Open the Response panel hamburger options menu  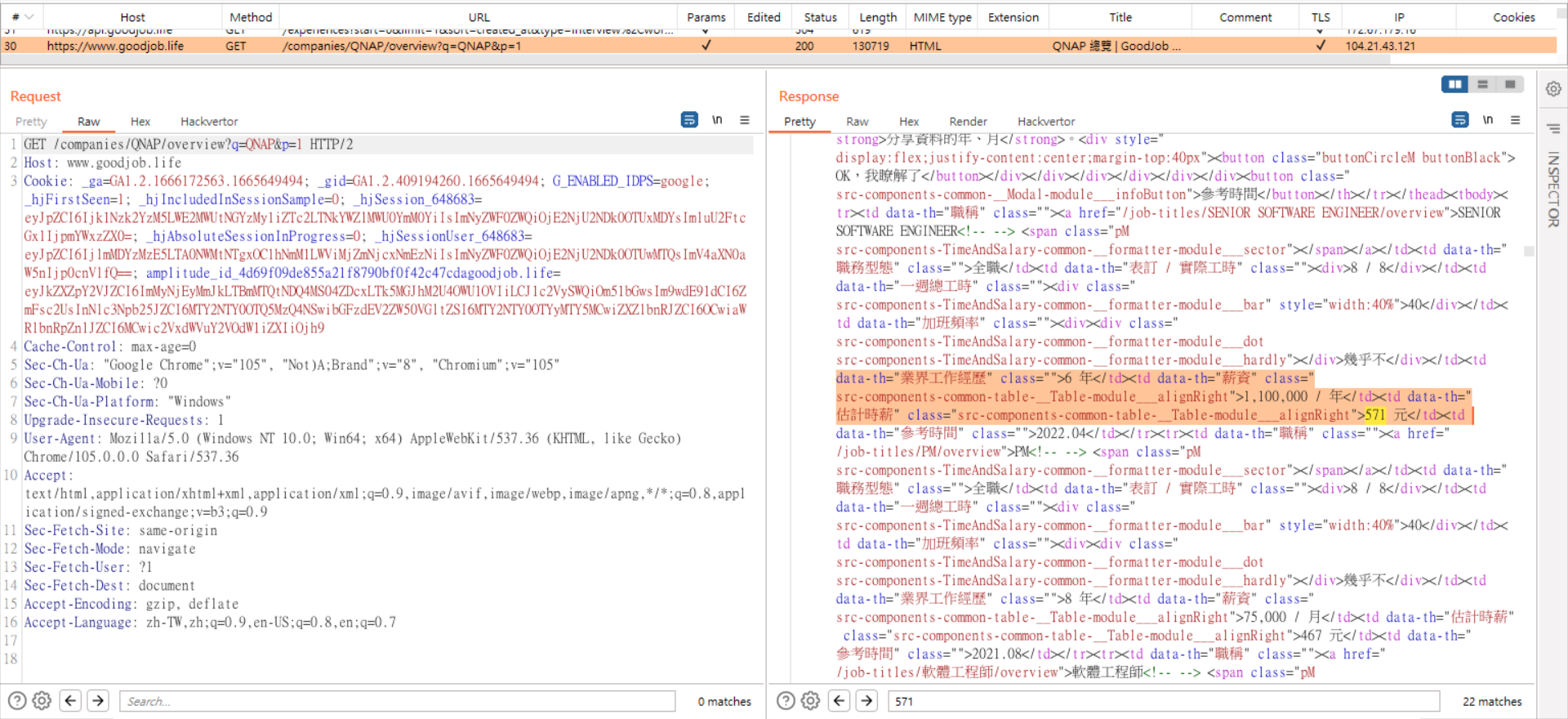[1516, 120]
